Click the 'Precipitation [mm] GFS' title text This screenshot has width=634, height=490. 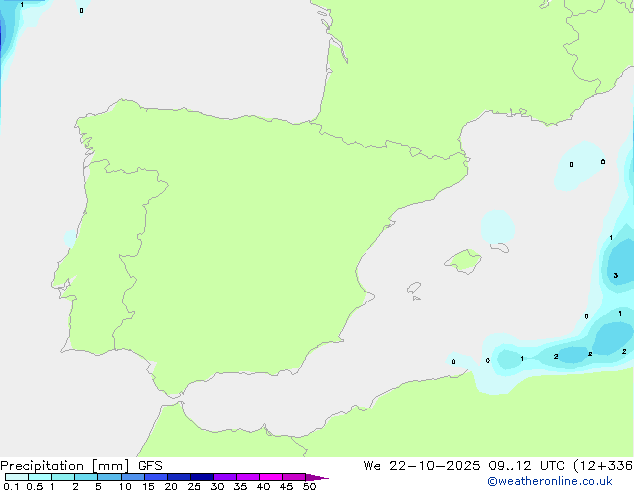point(81,466)
